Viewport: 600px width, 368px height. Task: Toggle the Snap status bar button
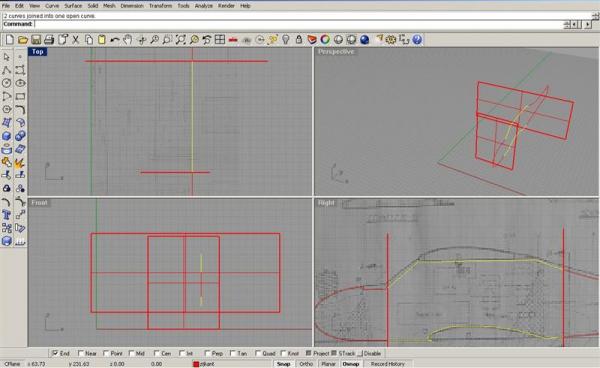(x=284, y=364)
